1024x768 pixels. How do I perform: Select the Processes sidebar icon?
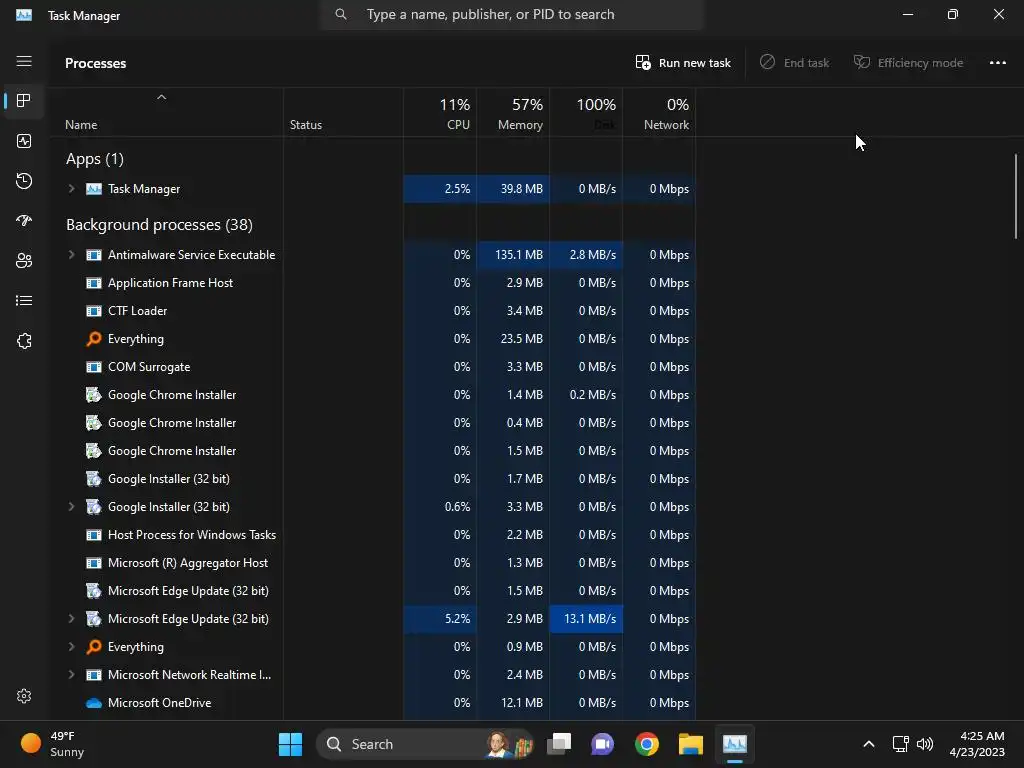coord(24,101)
